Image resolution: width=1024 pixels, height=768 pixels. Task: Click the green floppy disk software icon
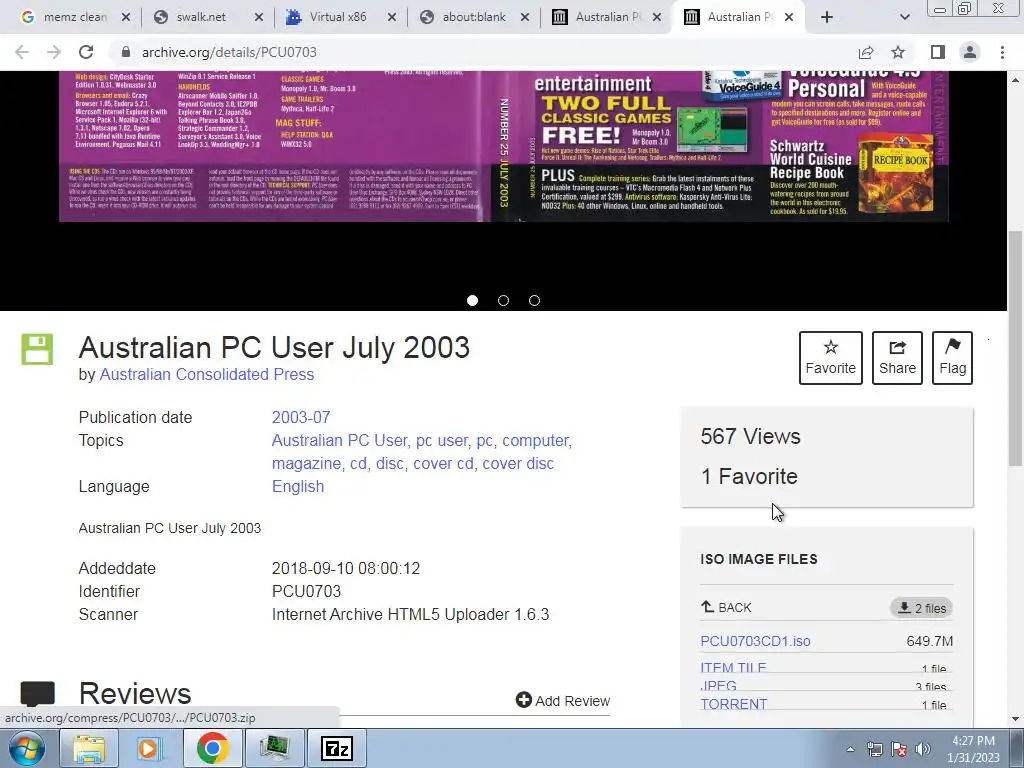[x=37, y=349]
